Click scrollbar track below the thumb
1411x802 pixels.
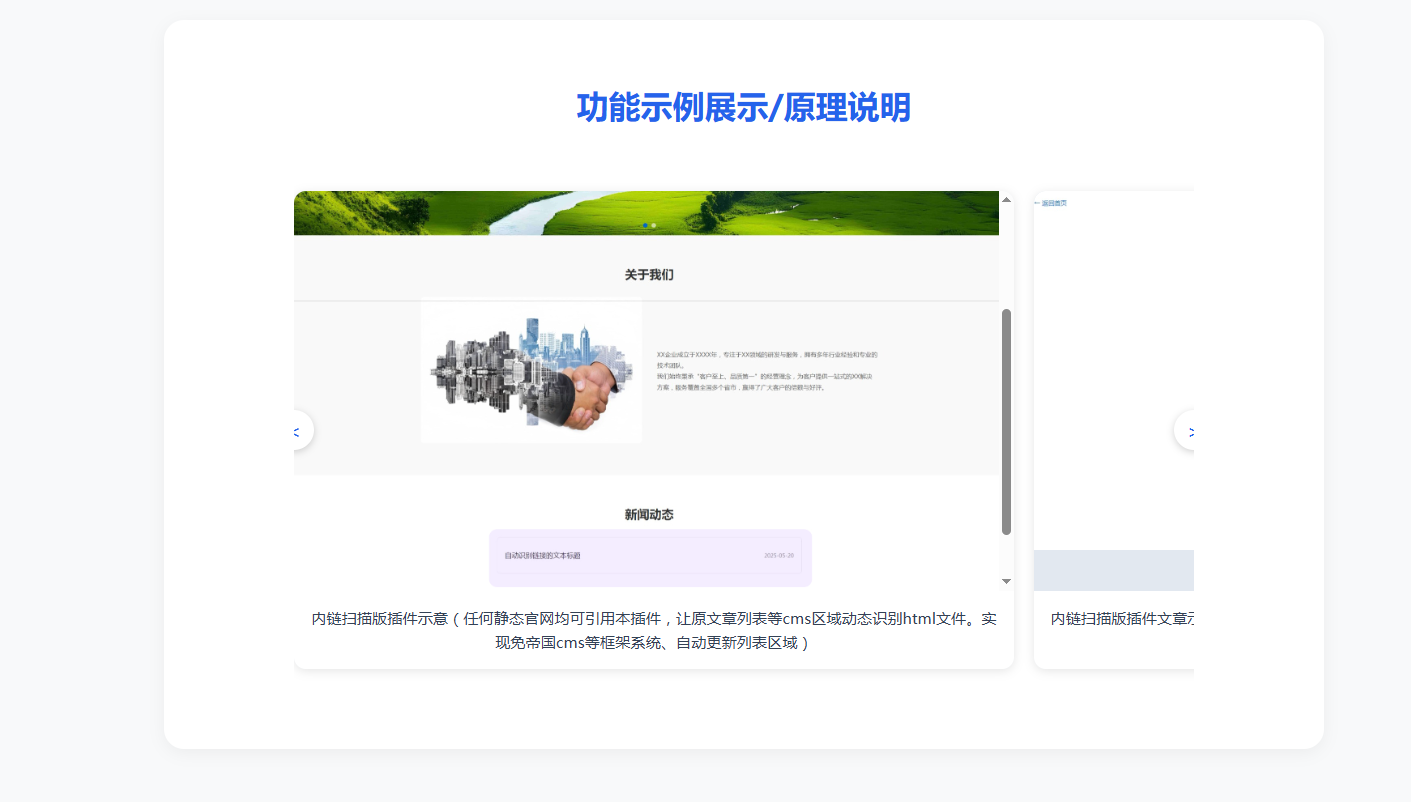tap(1006, 555)
